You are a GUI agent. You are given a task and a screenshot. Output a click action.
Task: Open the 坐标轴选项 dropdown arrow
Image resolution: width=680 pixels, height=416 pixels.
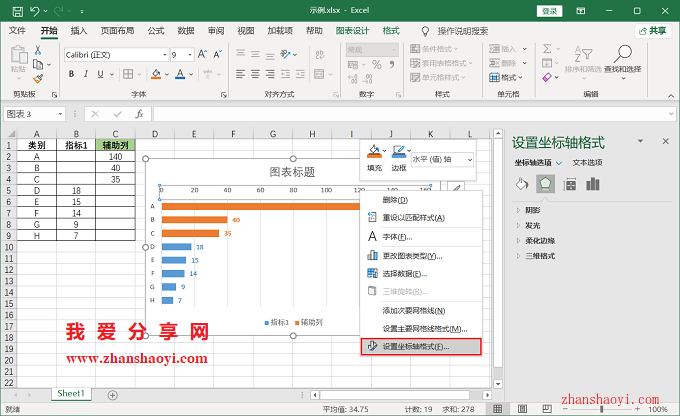(559, 163)
